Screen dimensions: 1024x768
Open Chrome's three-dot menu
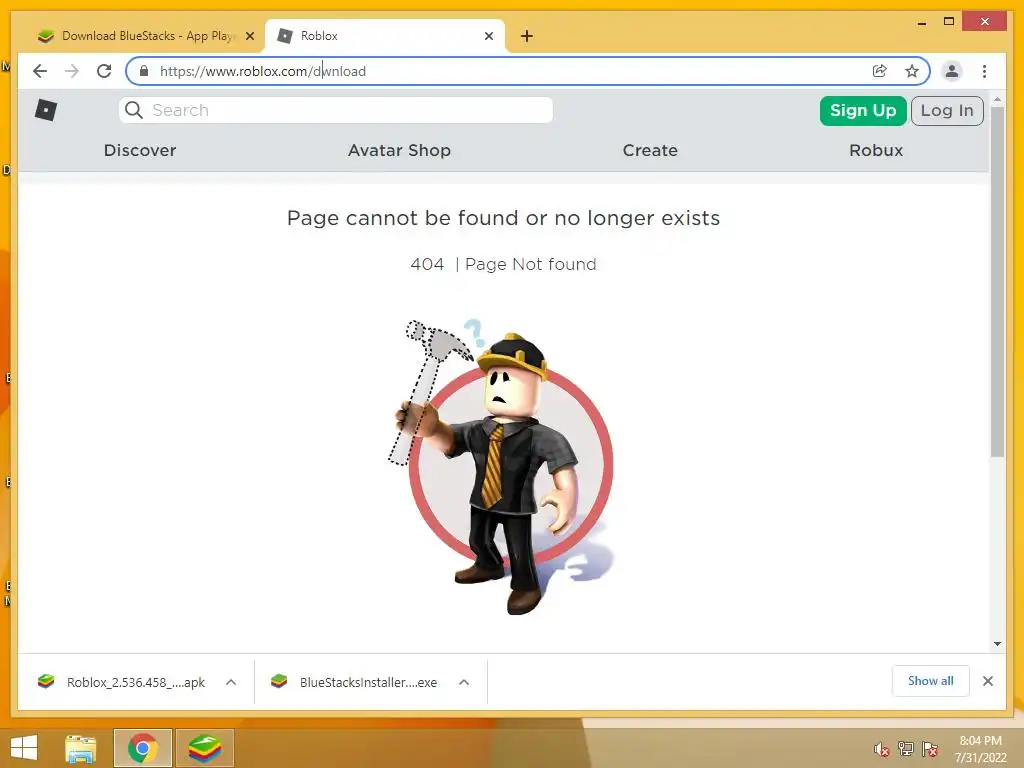click(x=984, y=71)
